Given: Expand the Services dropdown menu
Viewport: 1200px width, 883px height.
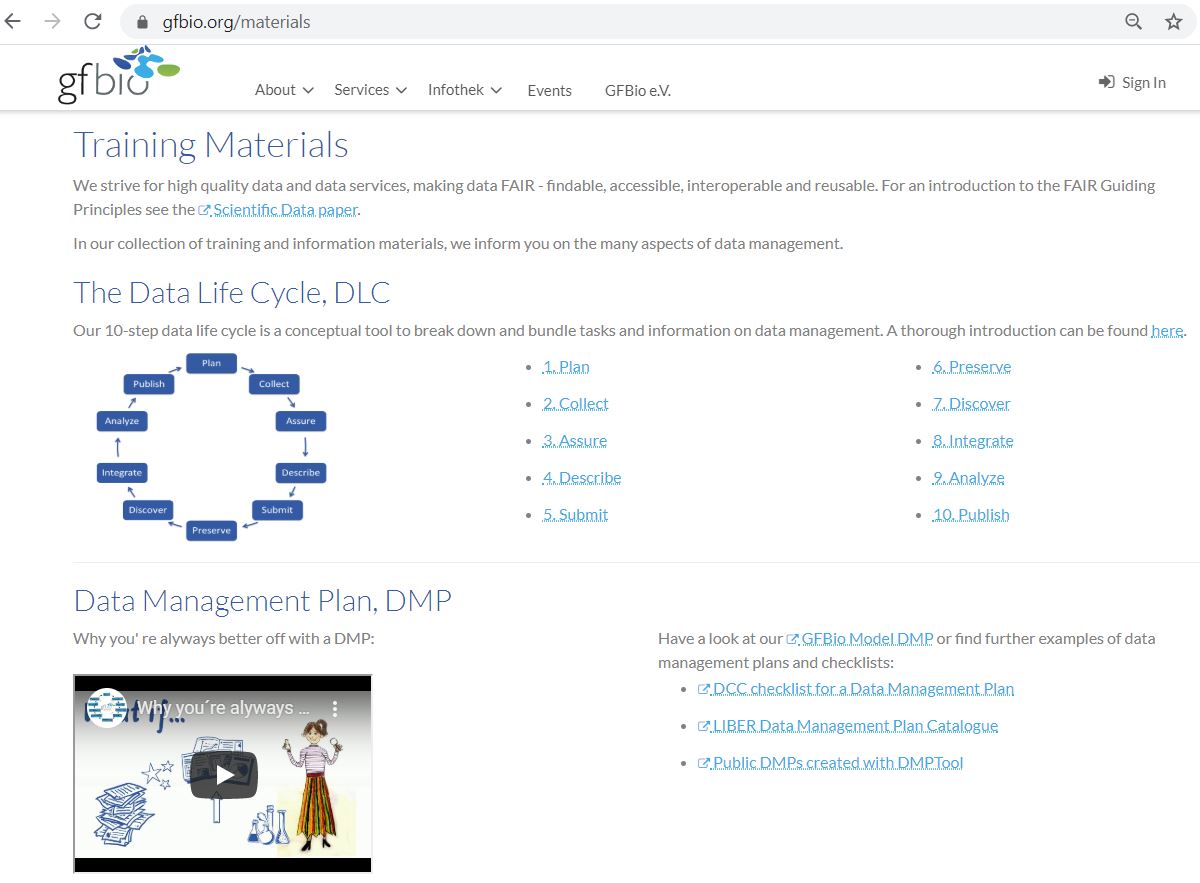Looking at the screenshot, I should [x=370, y=90].
